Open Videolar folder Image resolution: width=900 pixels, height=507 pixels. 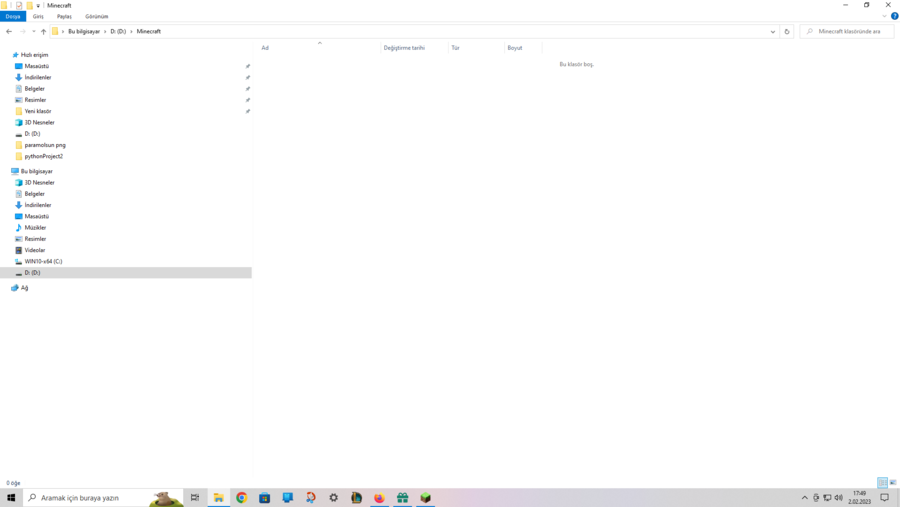(34, 250)
